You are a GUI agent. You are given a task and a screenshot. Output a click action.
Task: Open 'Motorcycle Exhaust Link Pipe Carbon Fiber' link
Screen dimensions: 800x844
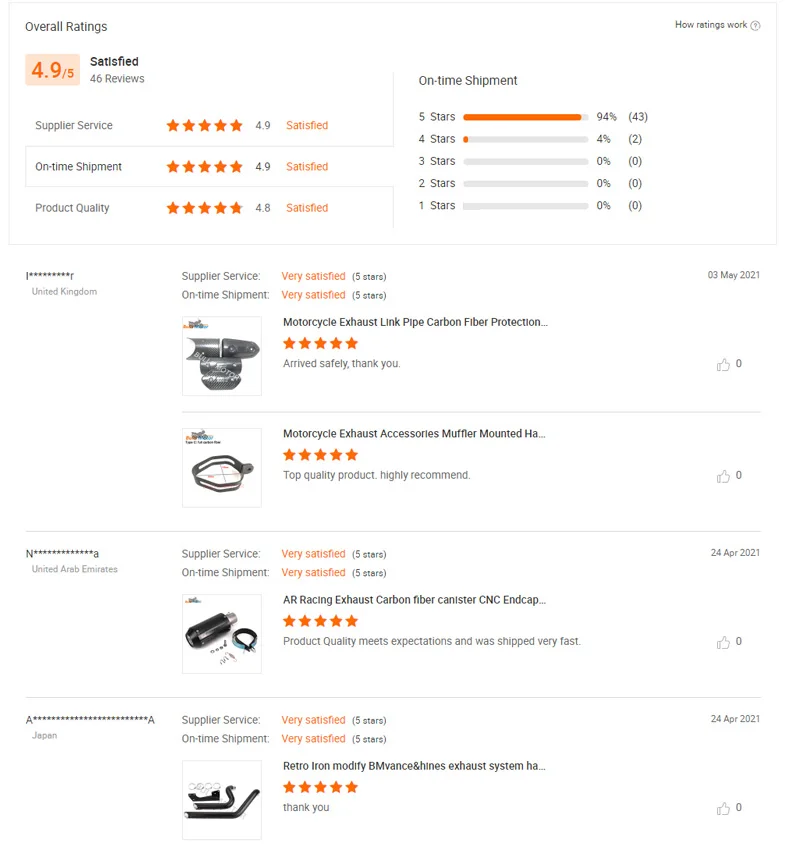coord(415,322)
